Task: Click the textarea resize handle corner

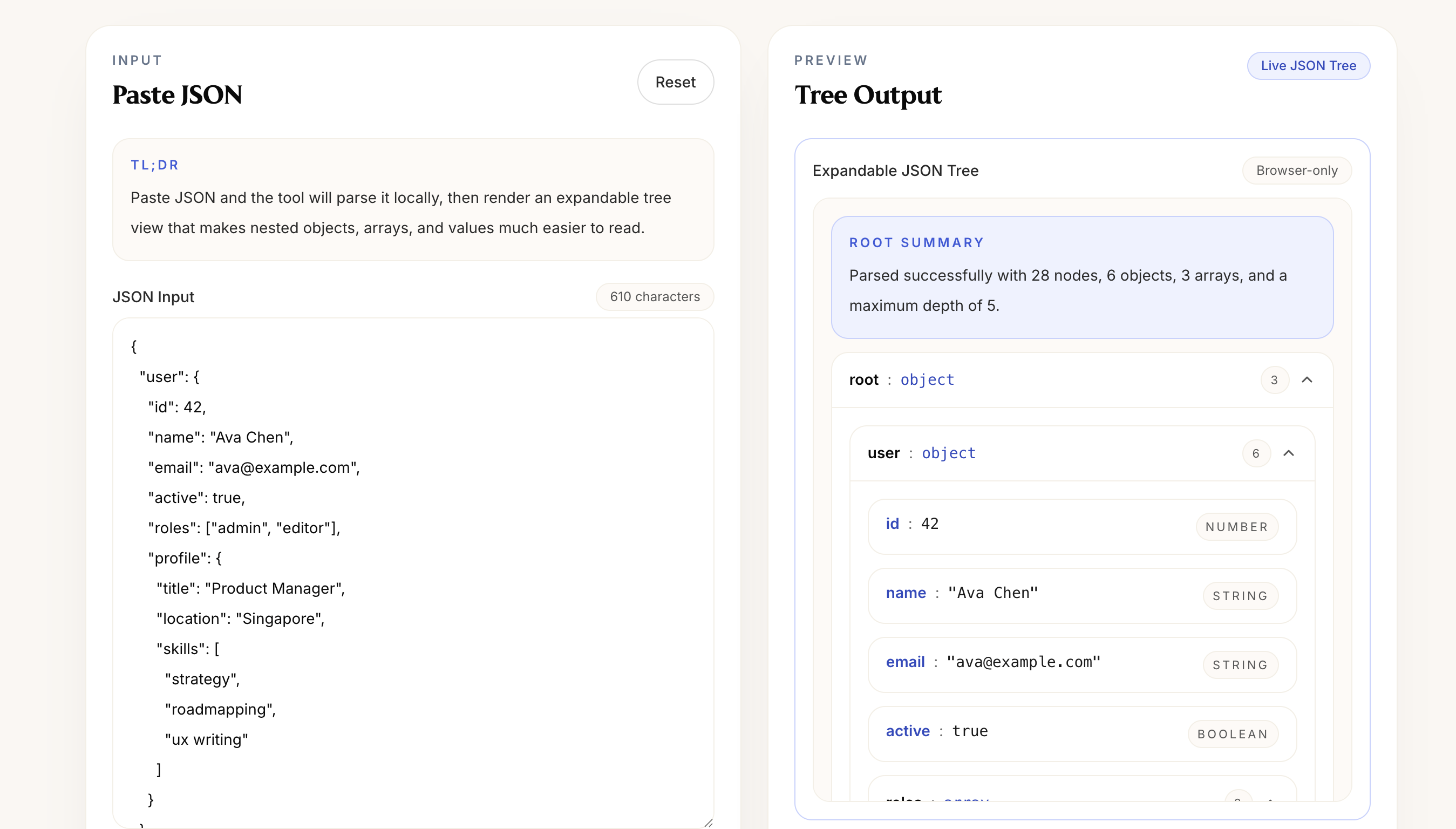Action: tap(708, 822)
